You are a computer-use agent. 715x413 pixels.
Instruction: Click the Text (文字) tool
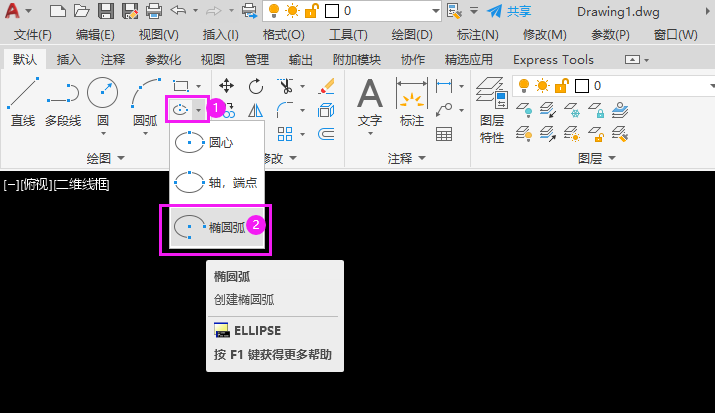[x=370, y=103]
